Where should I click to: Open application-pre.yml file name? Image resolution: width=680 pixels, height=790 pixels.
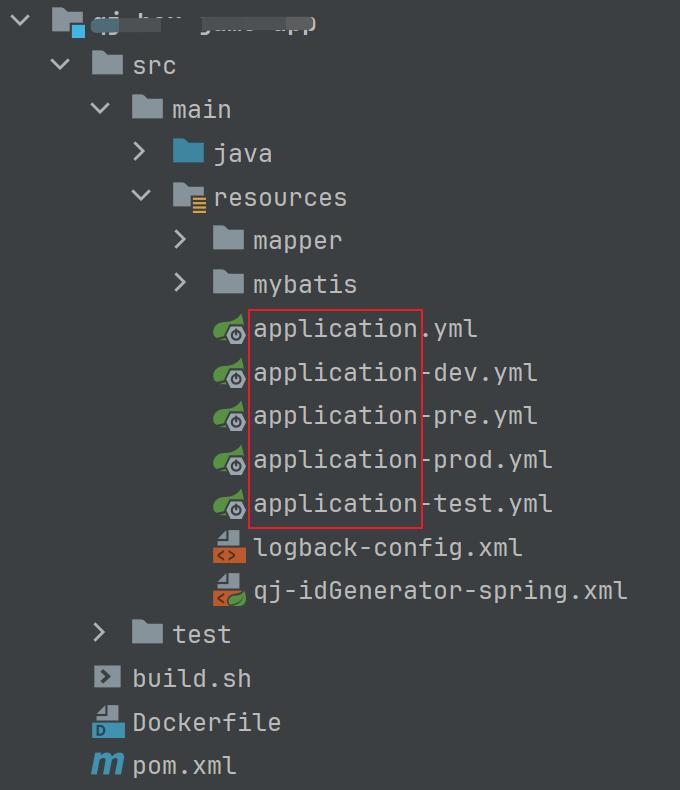coord(395,416)
